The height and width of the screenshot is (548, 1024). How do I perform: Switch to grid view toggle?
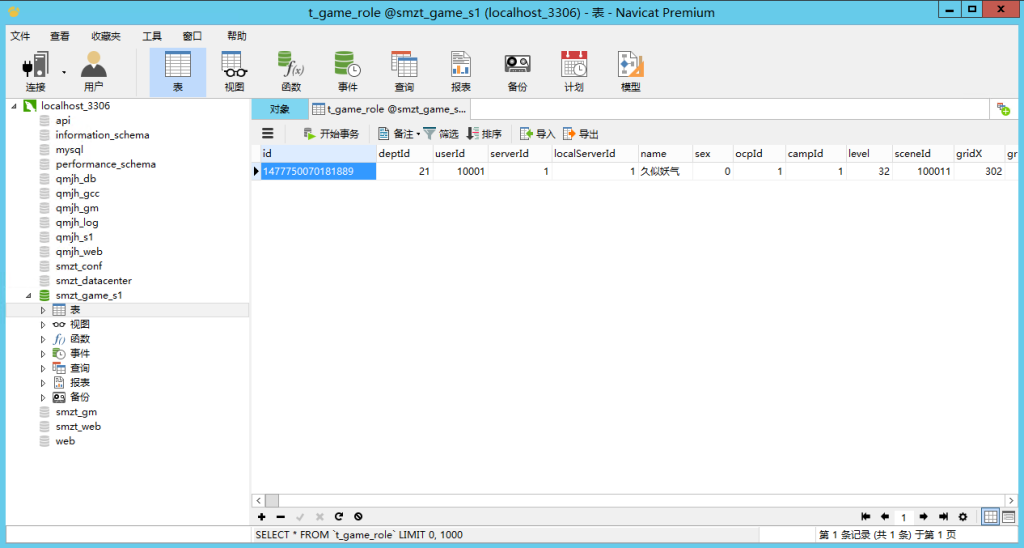(x=990, y=517)
